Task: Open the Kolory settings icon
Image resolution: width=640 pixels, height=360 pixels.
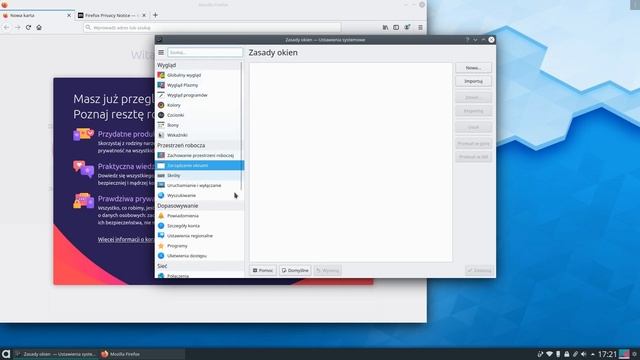Action: click(x=161, y=105)
